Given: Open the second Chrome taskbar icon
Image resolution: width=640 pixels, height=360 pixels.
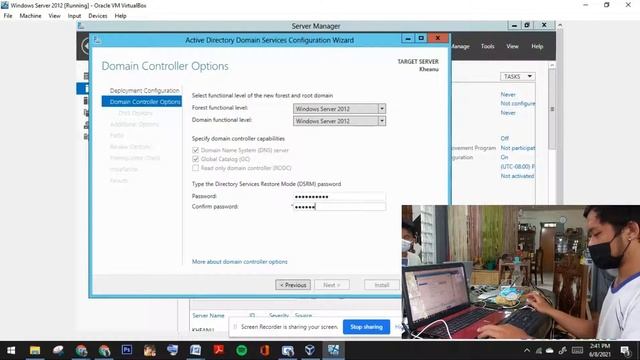Looking at the screenshot, I should 104,350.
